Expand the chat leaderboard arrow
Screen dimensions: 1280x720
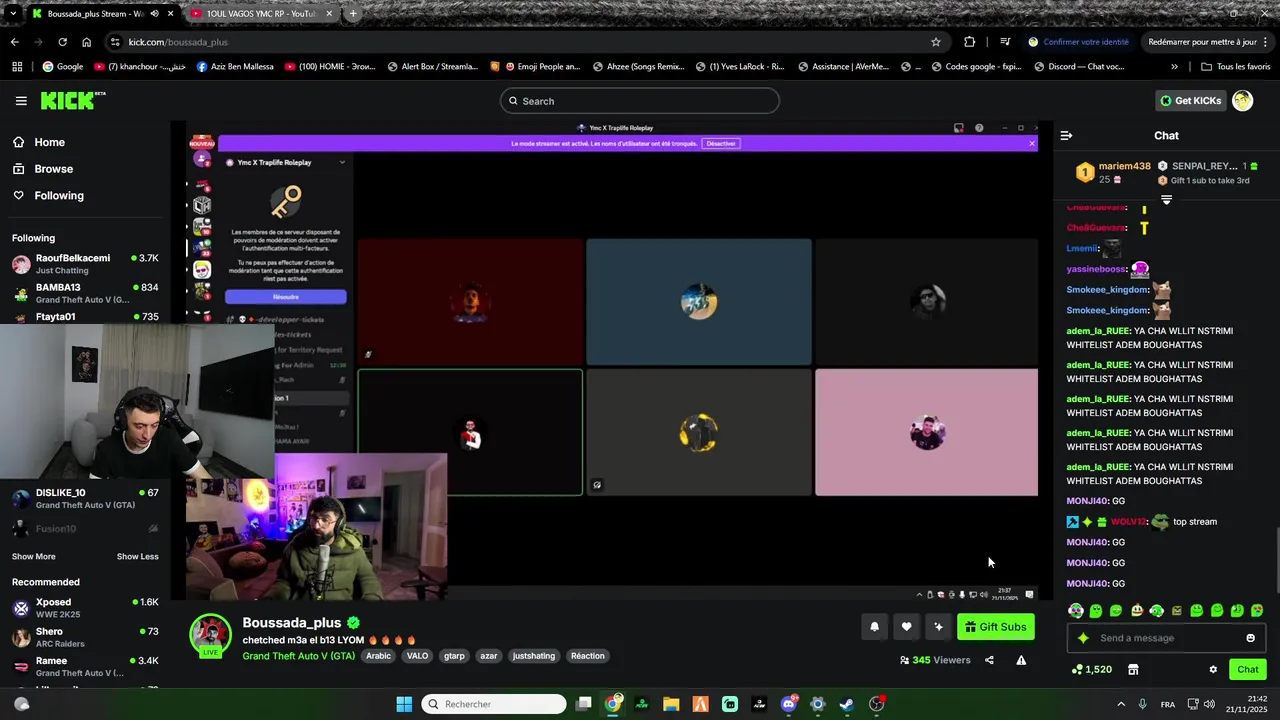point(1166,200)
